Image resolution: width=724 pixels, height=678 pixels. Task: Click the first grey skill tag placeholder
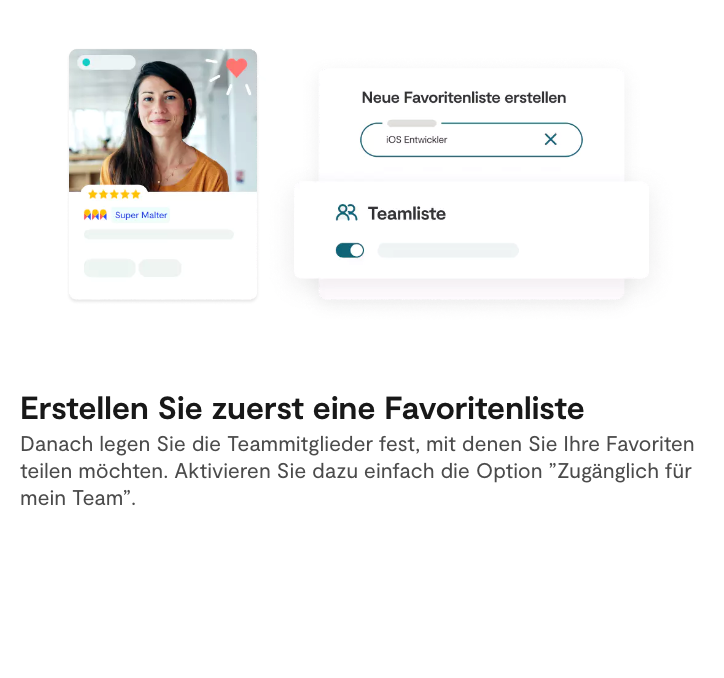click(x=109, y=268)
